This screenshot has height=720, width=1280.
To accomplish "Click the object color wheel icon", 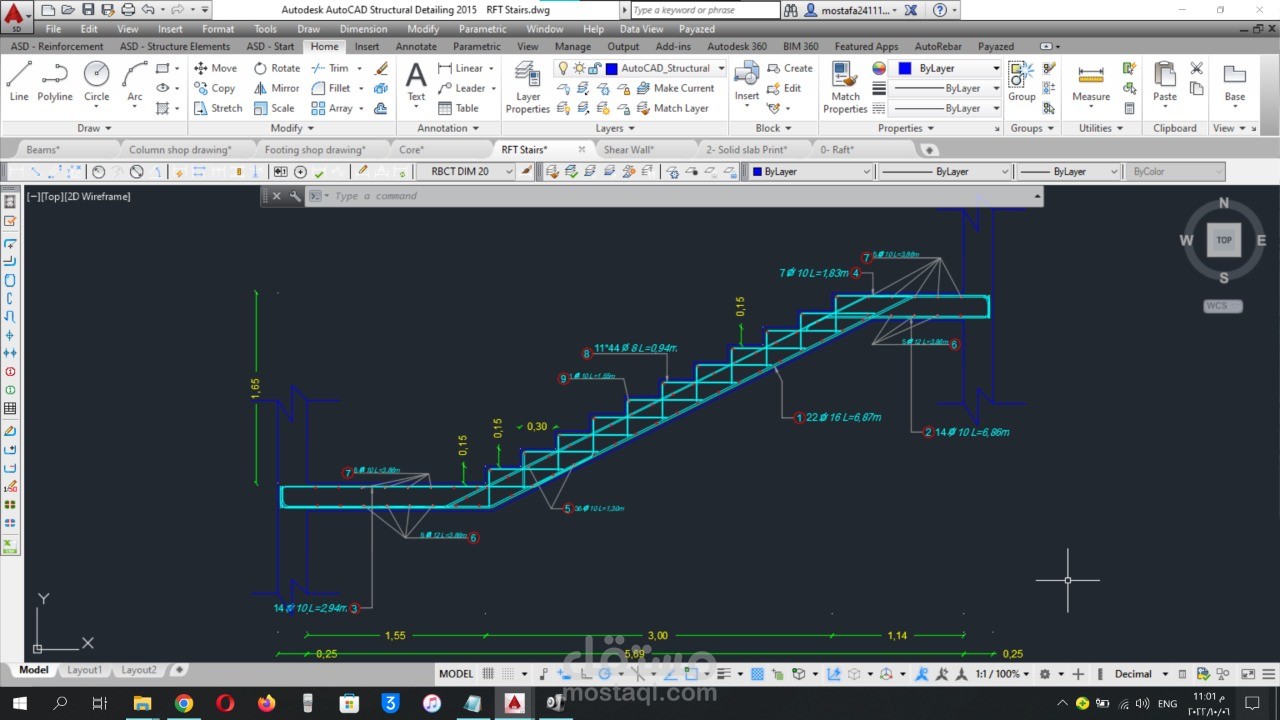I will click(x=879, y=68).
